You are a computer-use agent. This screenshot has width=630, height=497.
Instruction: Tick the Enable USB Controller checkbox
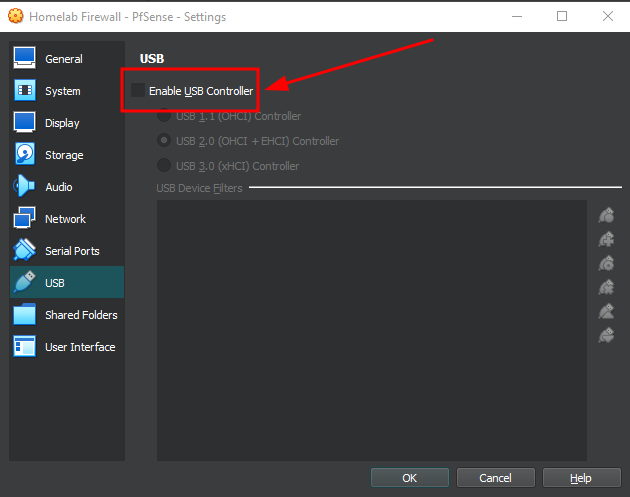coord(138,90)
